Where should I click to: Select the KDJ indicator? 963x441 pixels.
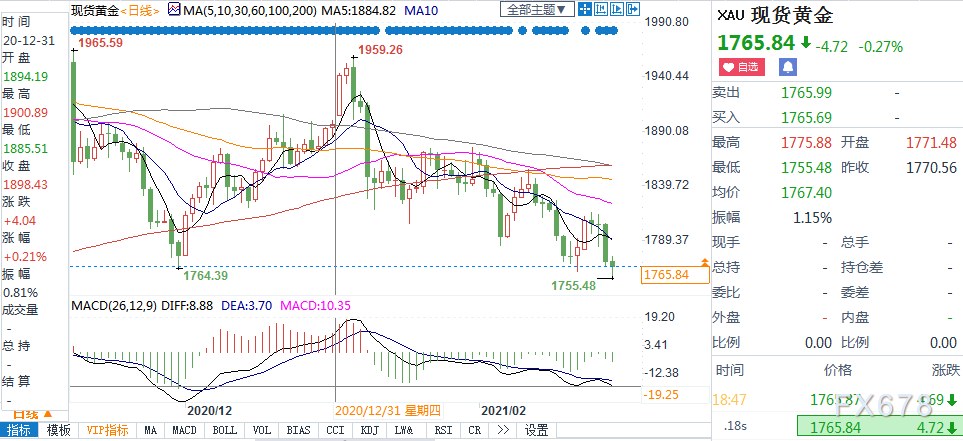pos(370,430)
